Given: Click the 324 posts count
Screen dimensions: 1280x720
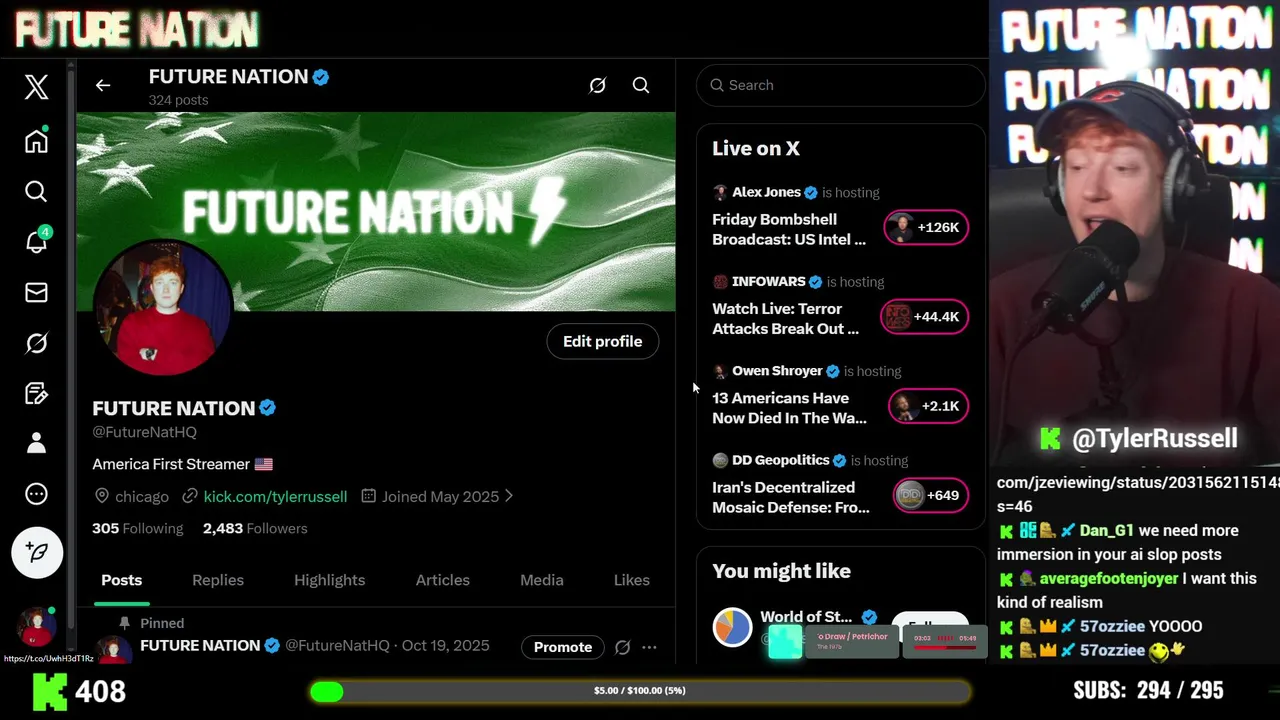Looking at the screenshot, I should (178, 100).
